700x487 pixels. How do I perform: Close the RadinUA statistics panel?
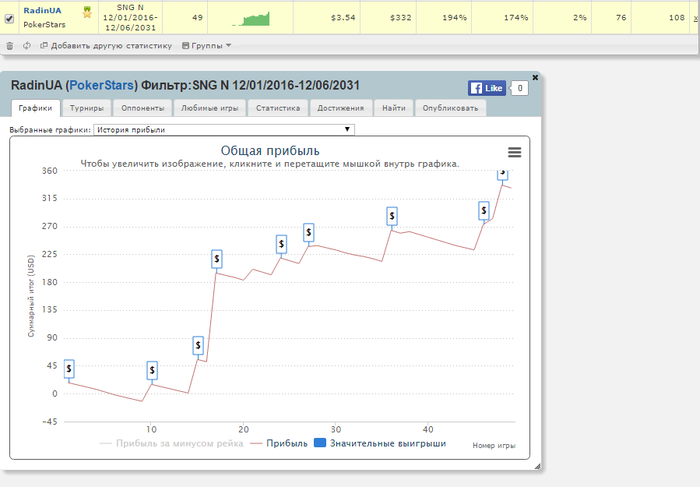click(x=535, y=77)
